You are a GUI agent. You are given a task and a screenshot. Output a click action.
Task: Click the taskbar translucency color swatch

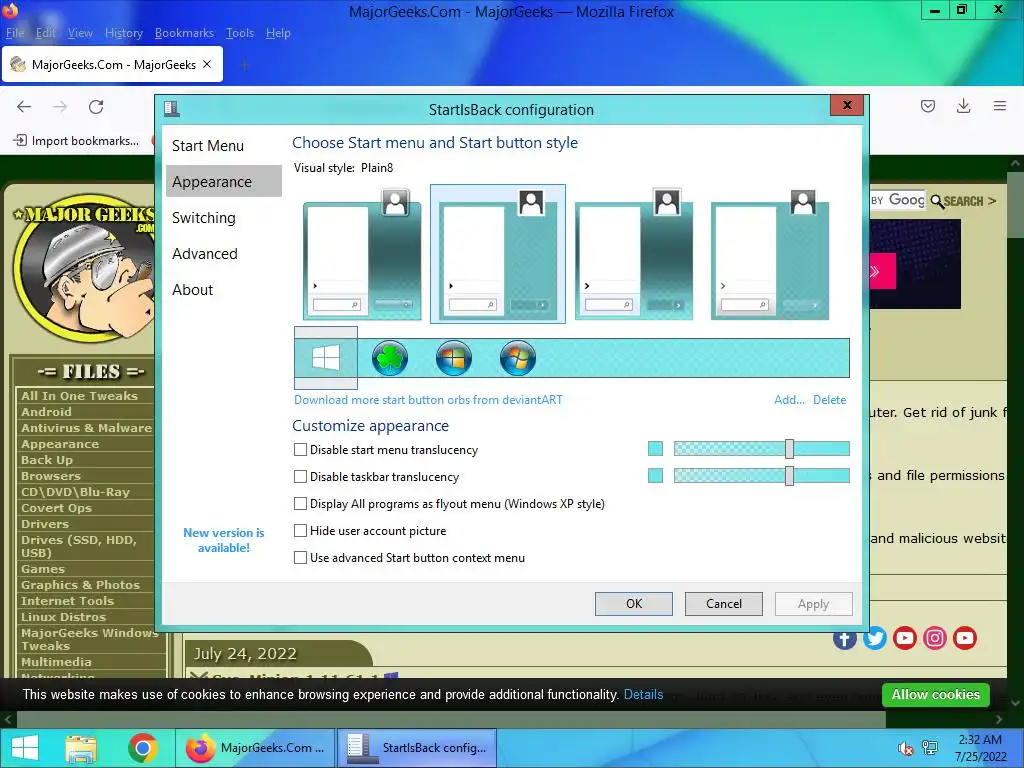(655, 475)
